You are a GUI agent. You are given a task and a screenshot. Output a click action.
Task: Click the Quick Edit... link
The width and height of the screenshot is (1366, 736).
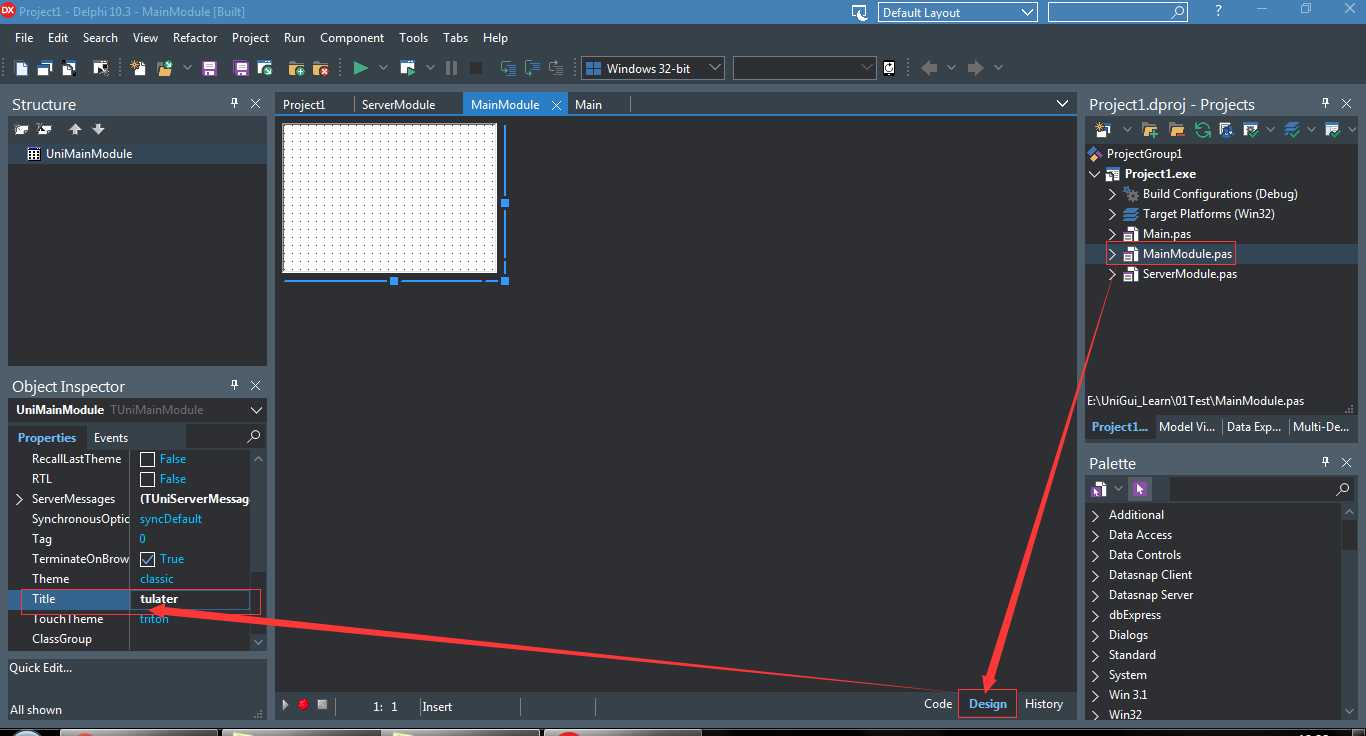(x=41, y=668)
